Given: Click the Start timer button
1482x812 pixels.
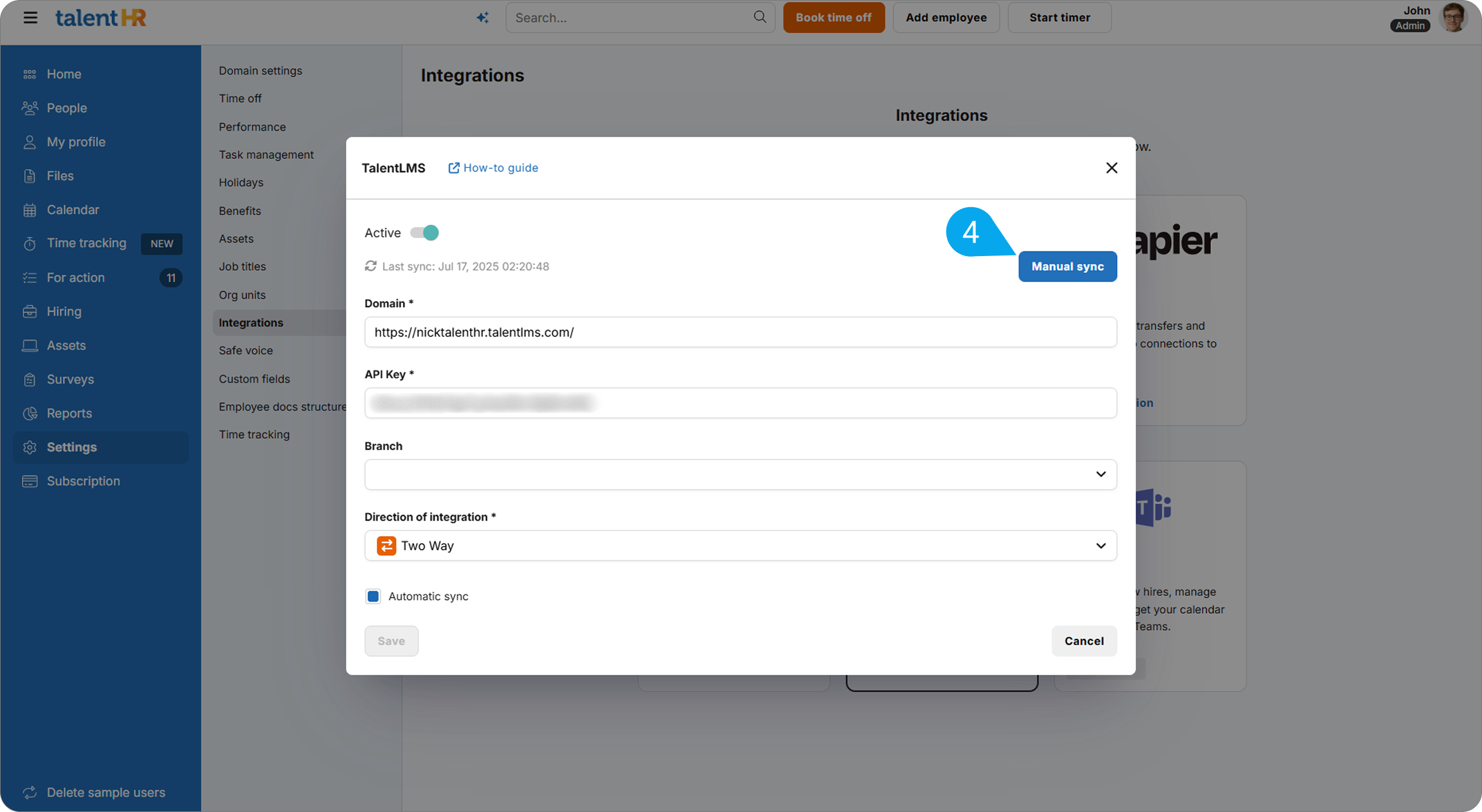Looking at the screenshot, I should pos(1060,17).
